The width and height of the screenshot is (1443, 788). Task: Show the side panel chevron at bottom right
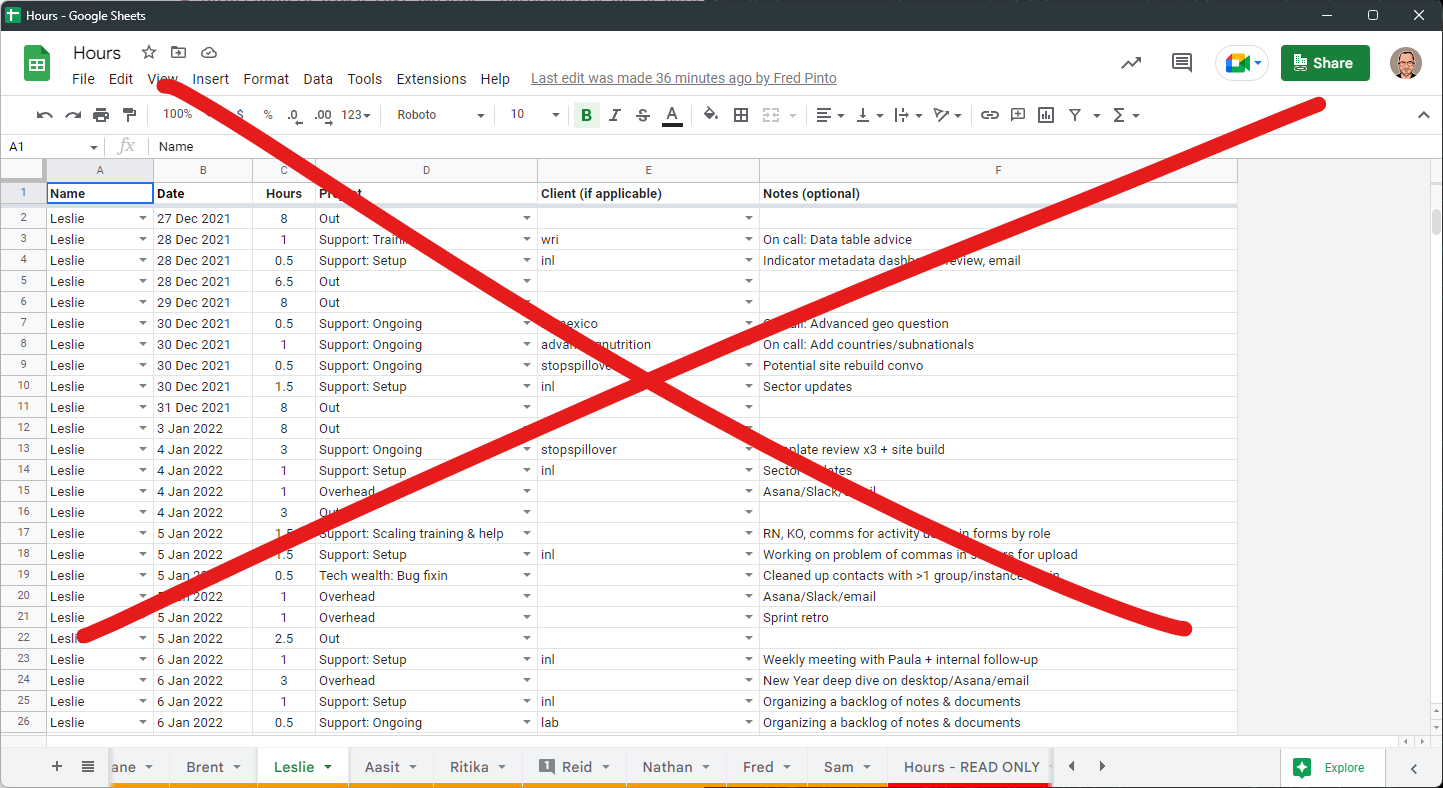tap(1414, 768)
